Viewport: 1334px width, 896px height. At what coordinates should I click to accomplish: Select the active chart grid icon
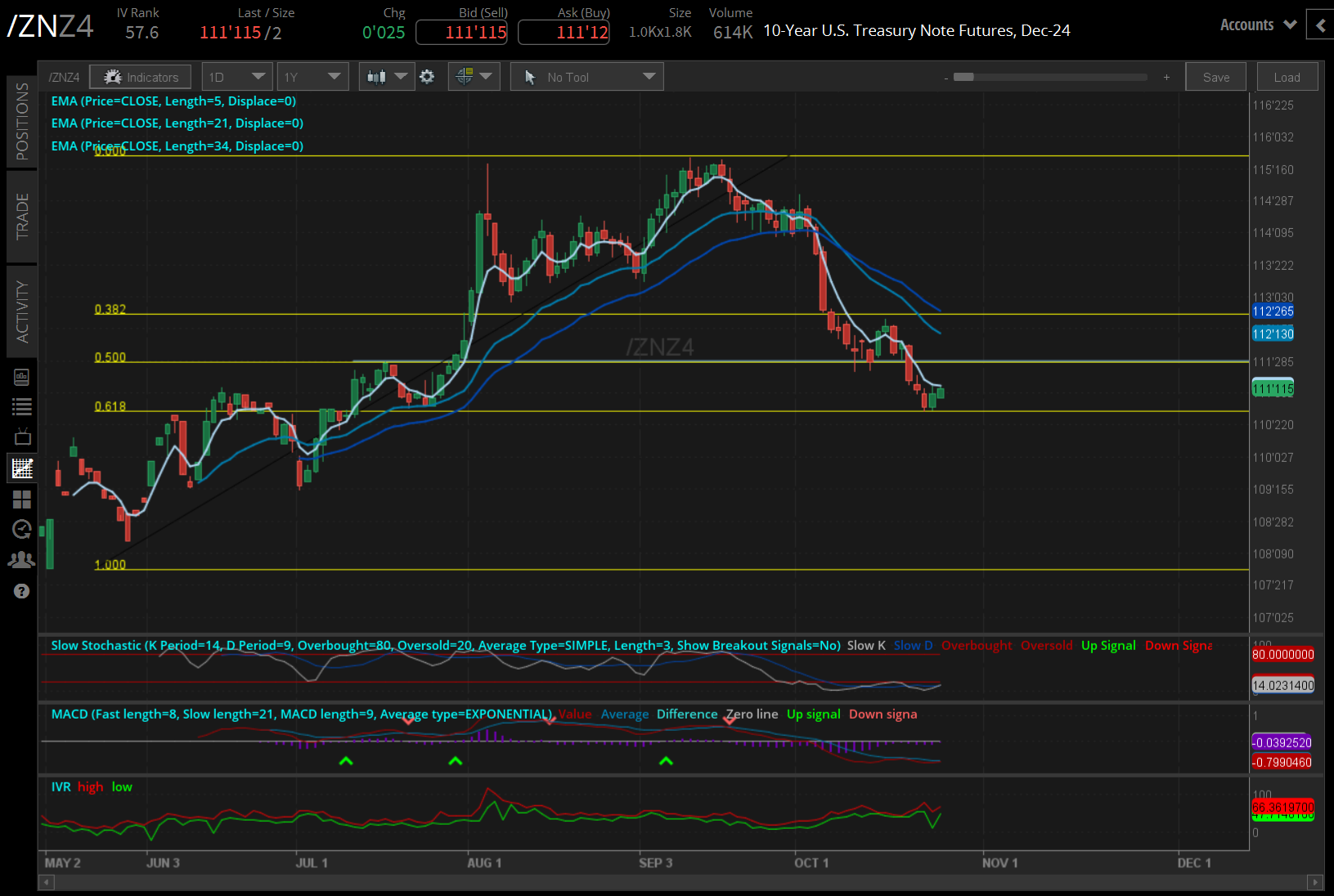[x=22, y=468]
